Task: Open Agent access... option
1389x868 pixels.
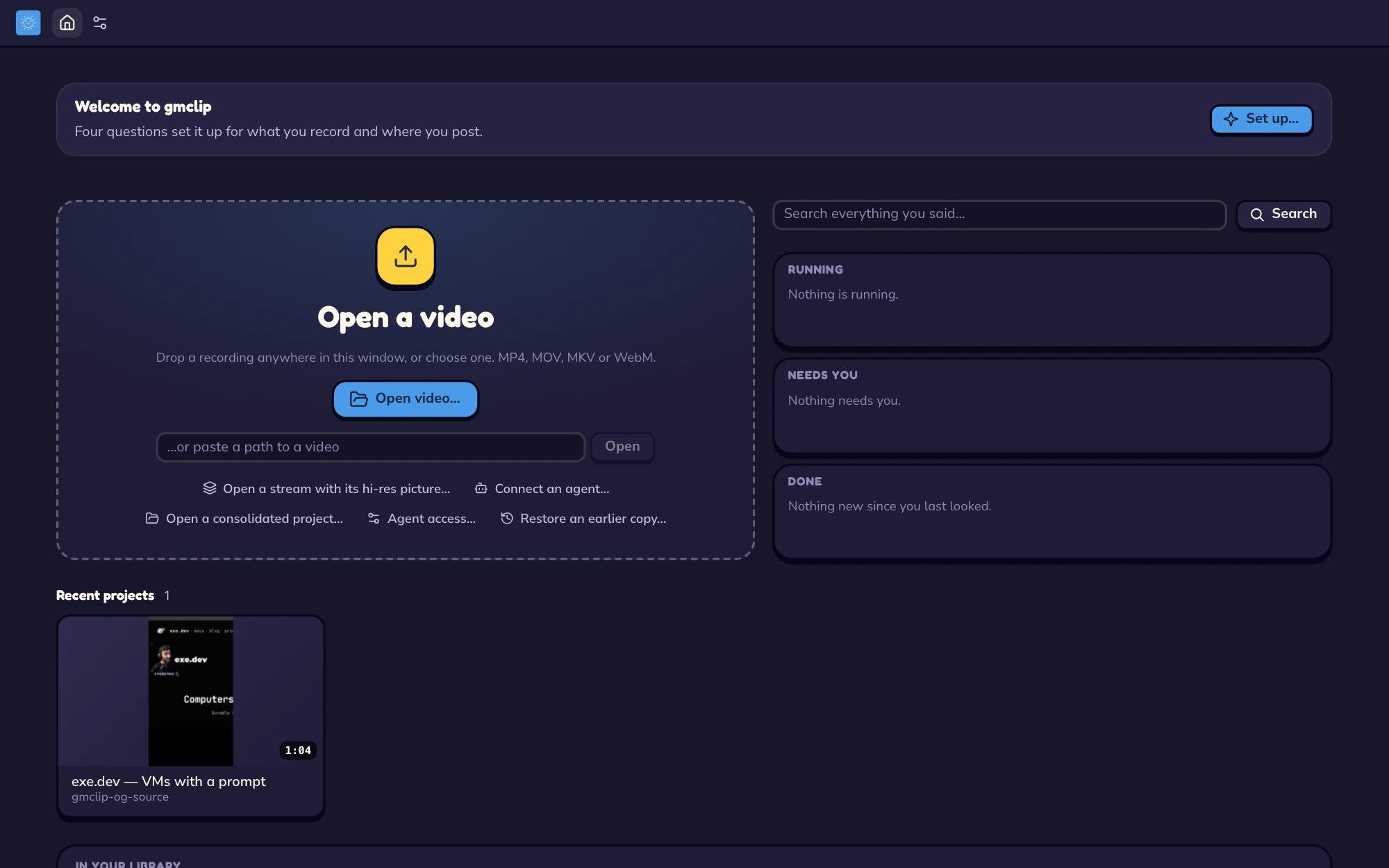Action: click(x=422, y=519)
